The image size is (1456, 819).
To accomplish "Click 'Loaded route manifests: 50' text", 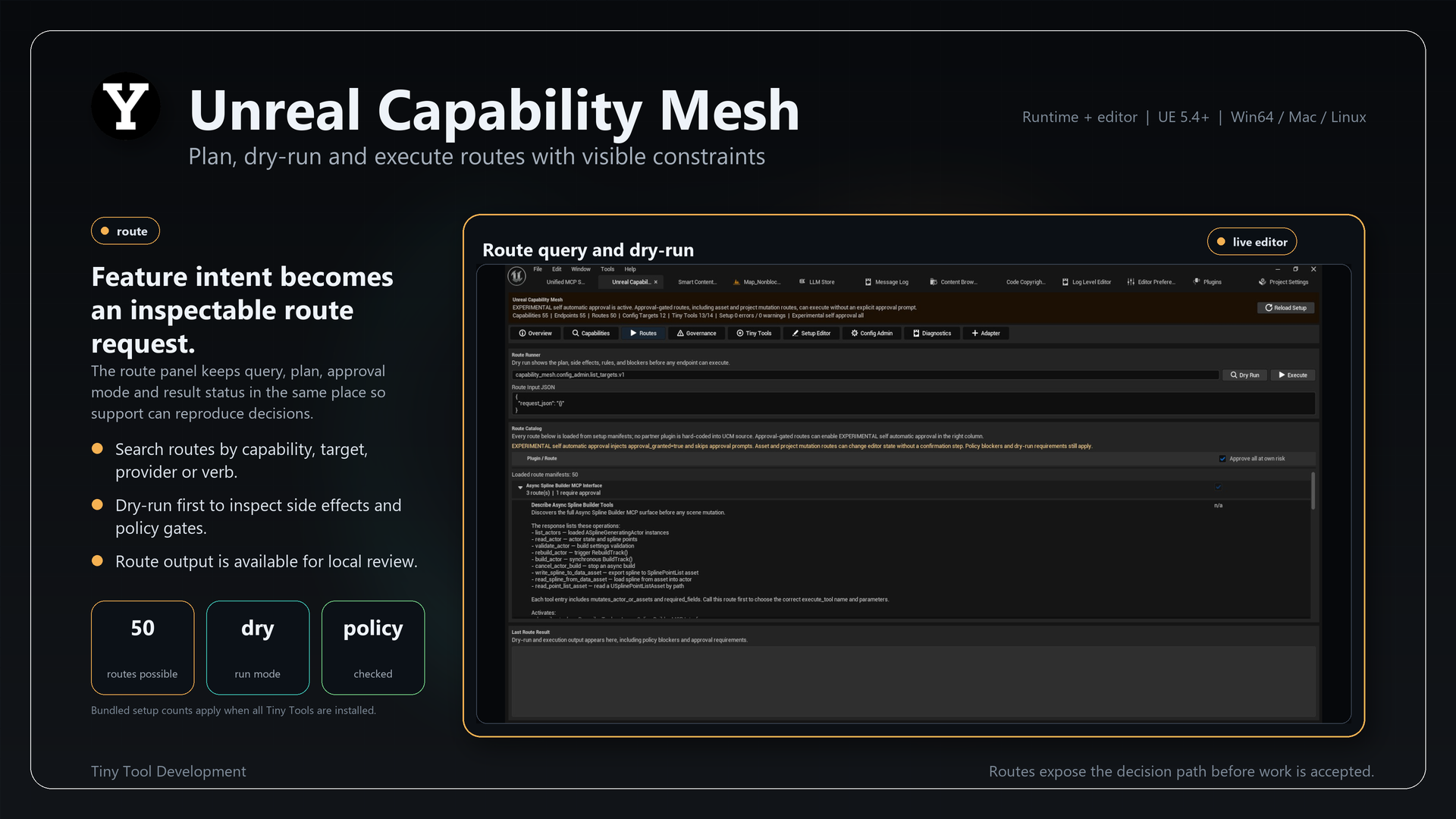I will pyautogui.click(x=544, y=475).
